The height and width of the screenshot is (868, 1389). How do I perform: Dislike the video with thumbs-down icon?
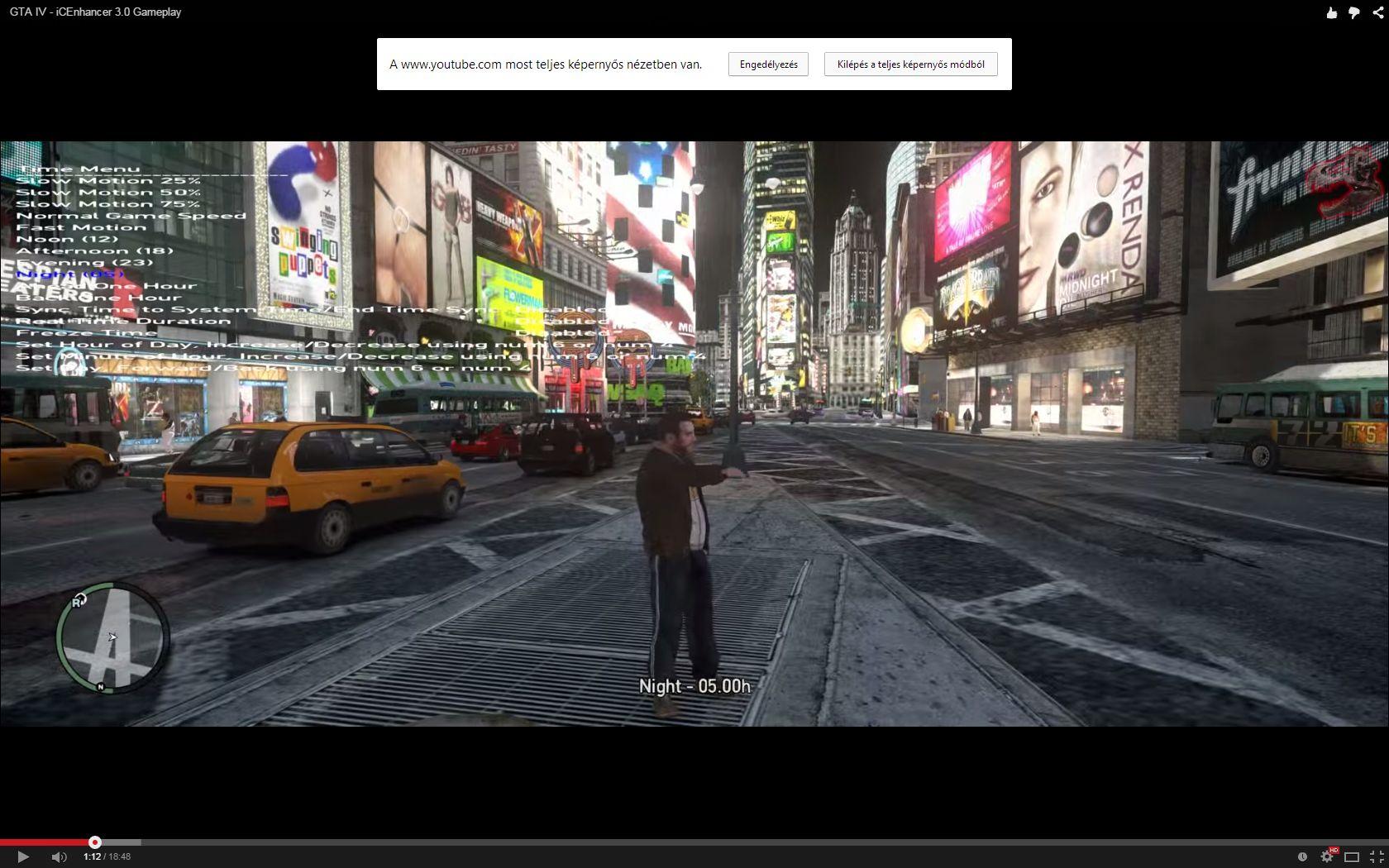1353,12
